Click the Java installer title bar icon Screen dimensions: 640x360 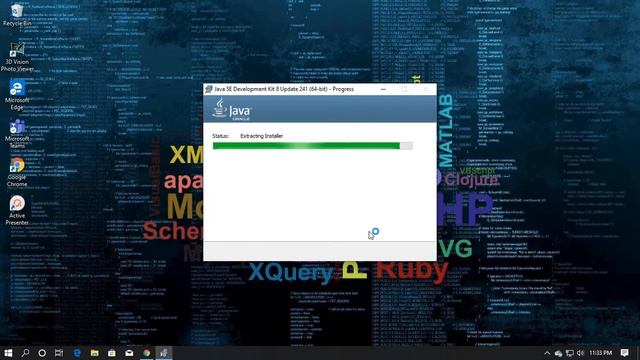click(209, 89)
